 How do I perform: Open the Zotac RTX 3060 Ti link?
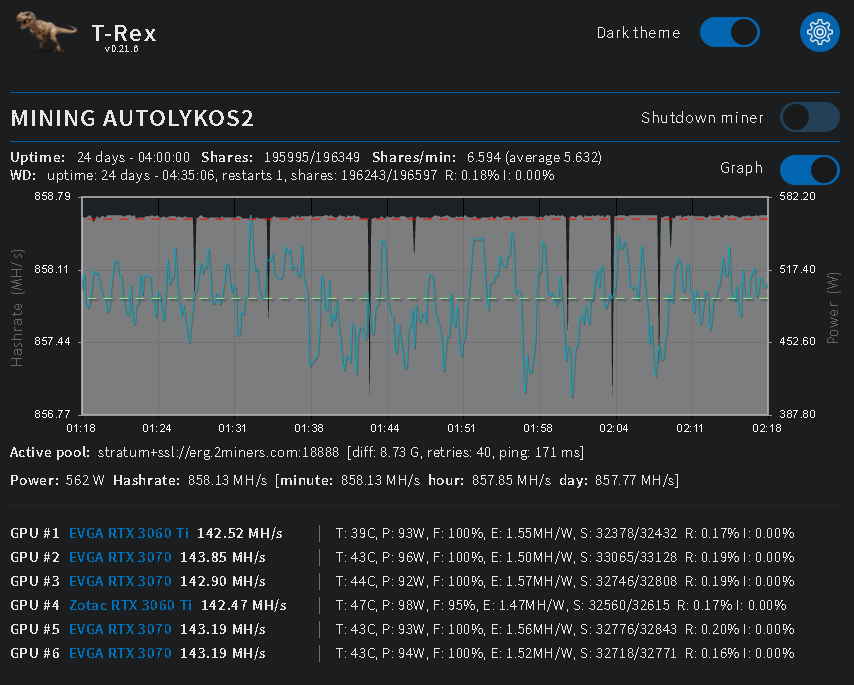click(x=130, y=605)
